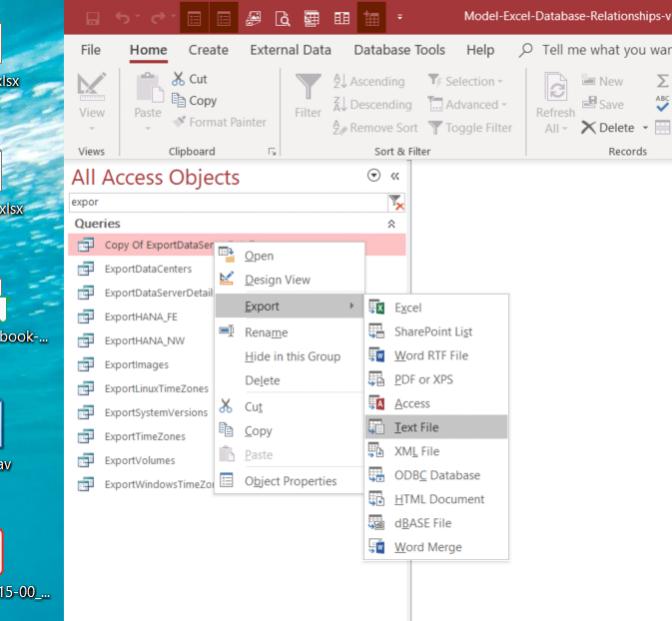The image size is (672, 621).
Task: Choose Open from the context menu
Action: (289, 256)
